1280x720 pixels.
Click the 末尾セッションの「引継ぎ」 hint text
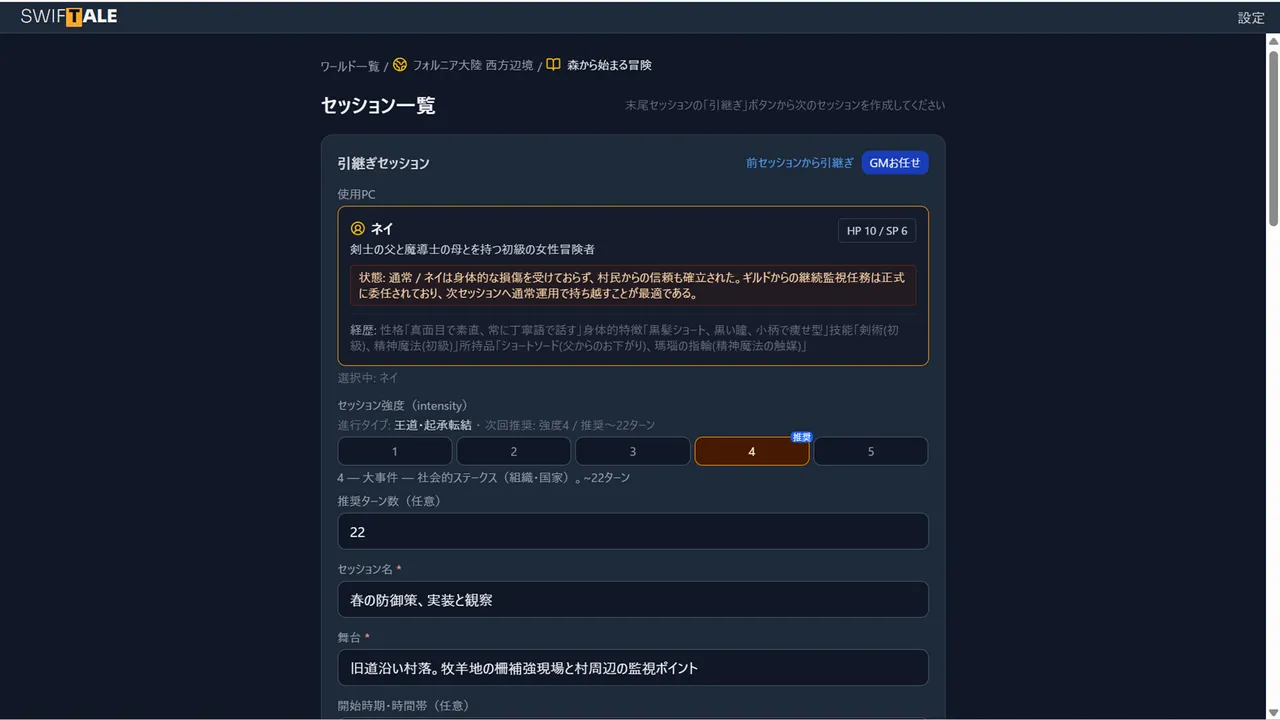[x=785, y=105]
